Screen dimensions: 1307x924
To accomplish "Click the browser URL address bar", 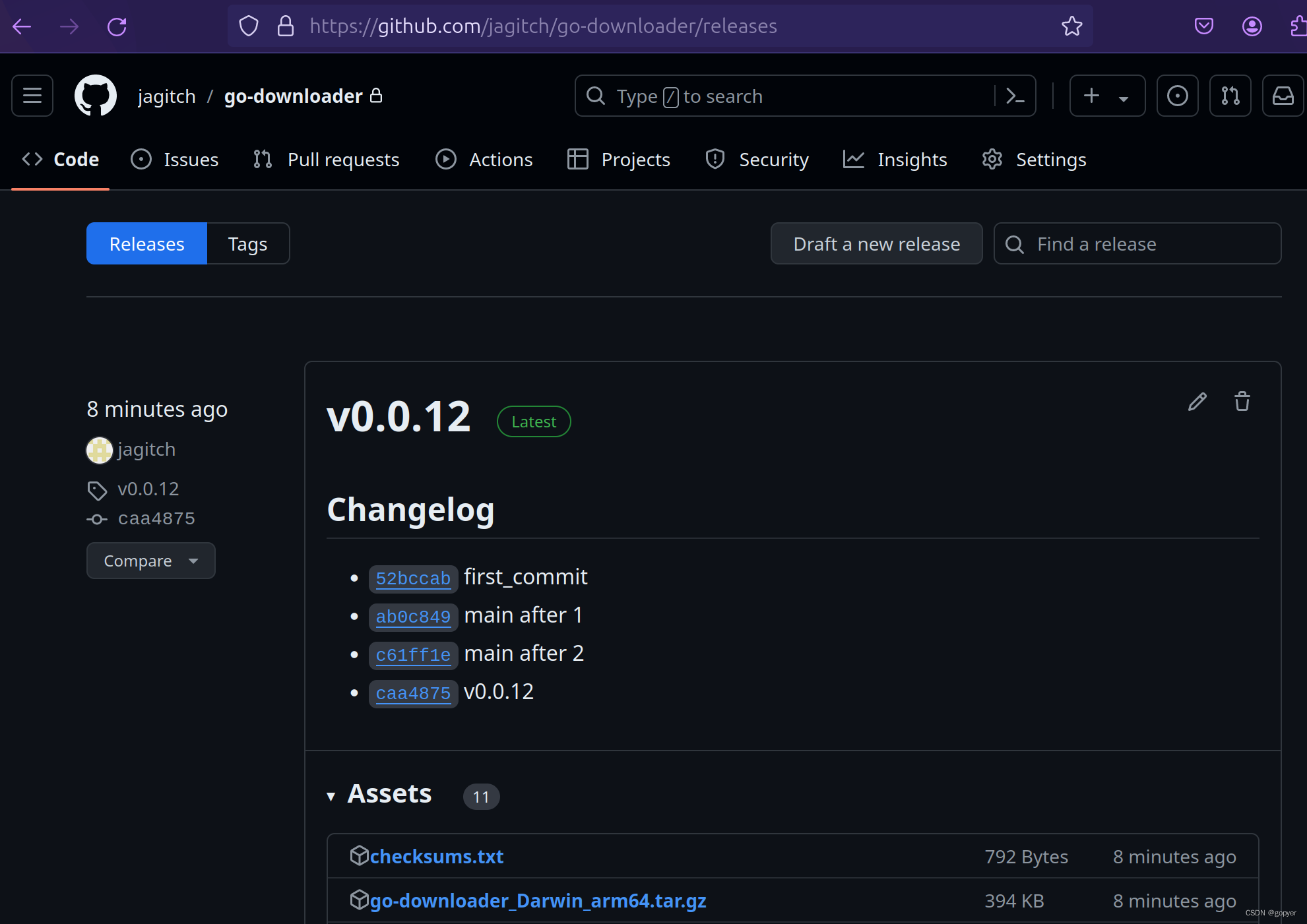I will 660,26.
